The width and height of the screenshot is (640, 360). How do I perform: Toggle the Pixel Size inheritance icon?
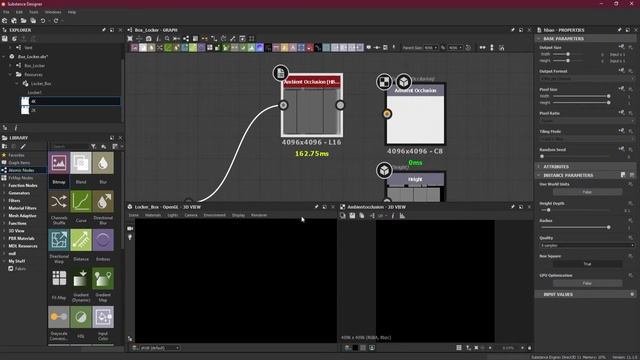point(622,89)
